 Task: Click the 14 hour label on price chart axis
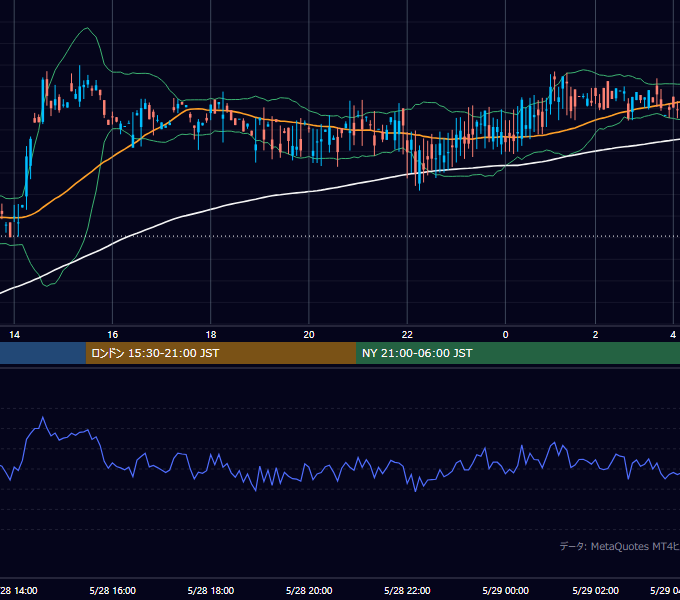point(14,335)
